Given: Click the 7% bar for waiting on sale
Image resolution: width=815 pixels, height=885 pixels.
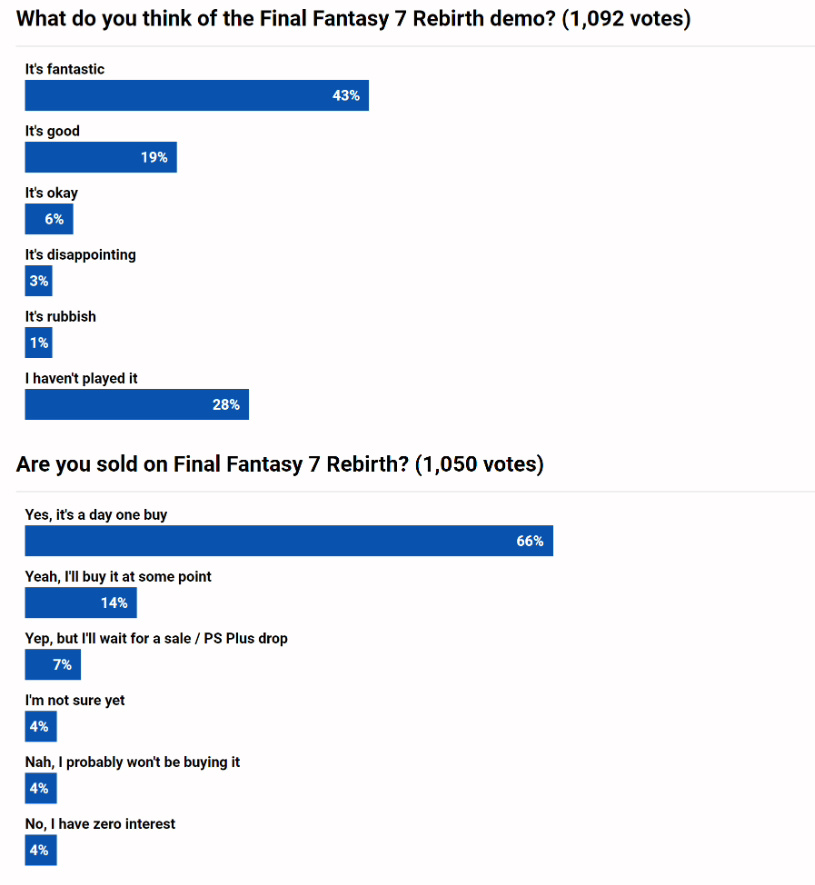Looking at the screenshot, I should pos(53,665).
